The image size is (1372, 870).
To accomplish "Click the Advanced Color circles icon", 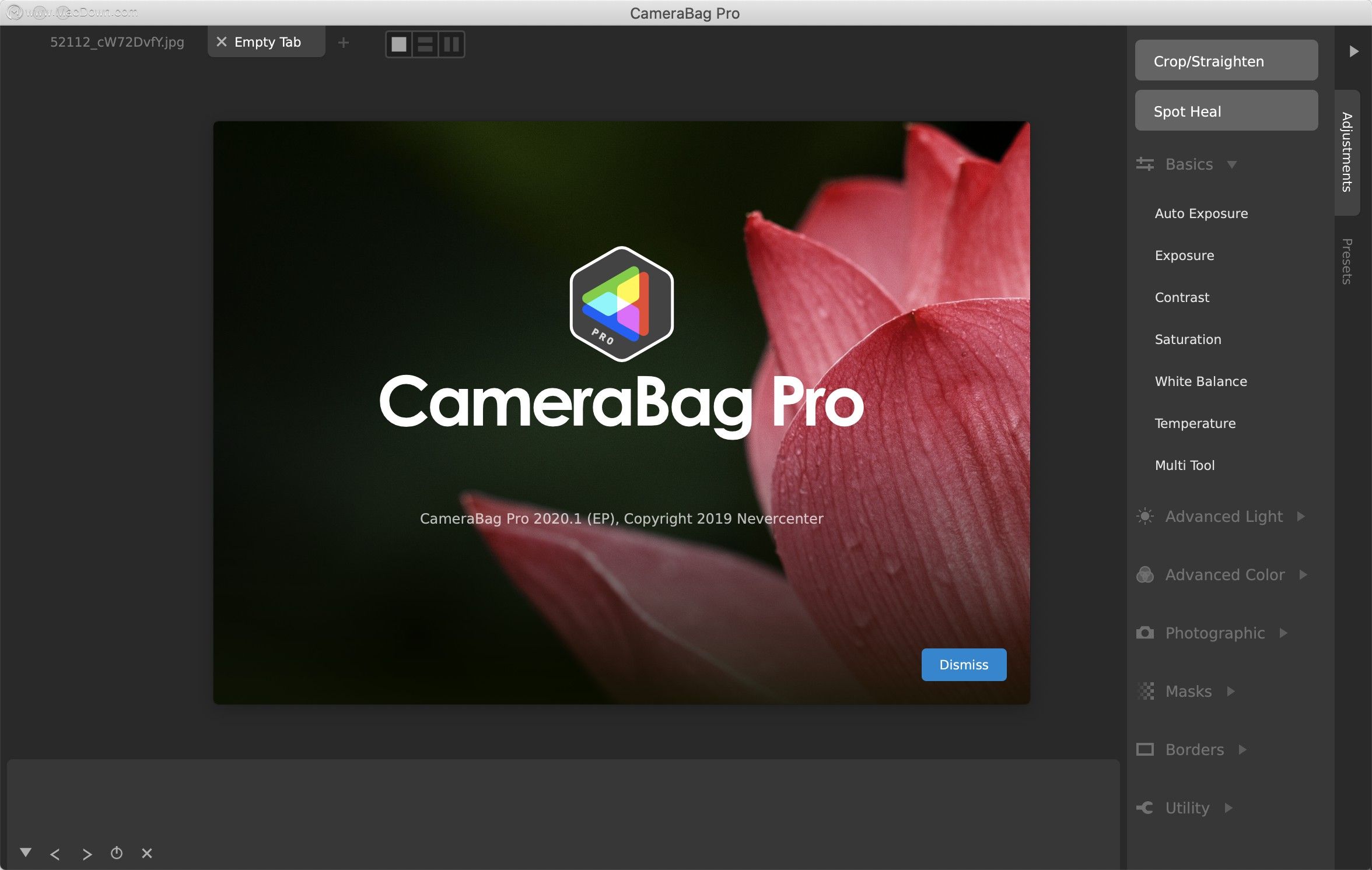I will 1145,575.
